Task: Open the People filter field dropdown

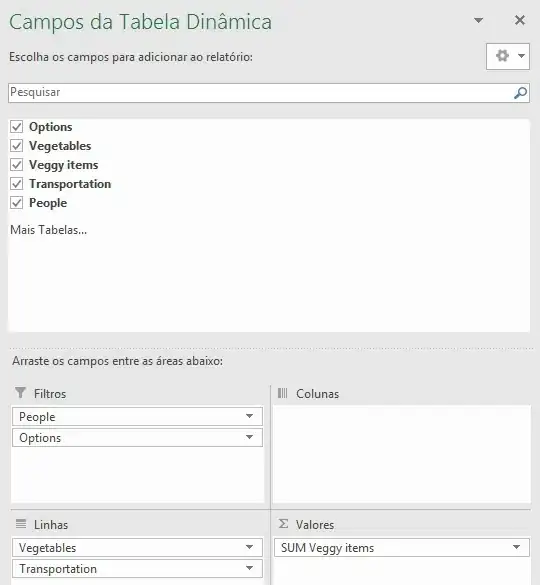Action: pyautogui.click(x=250, y=416)
